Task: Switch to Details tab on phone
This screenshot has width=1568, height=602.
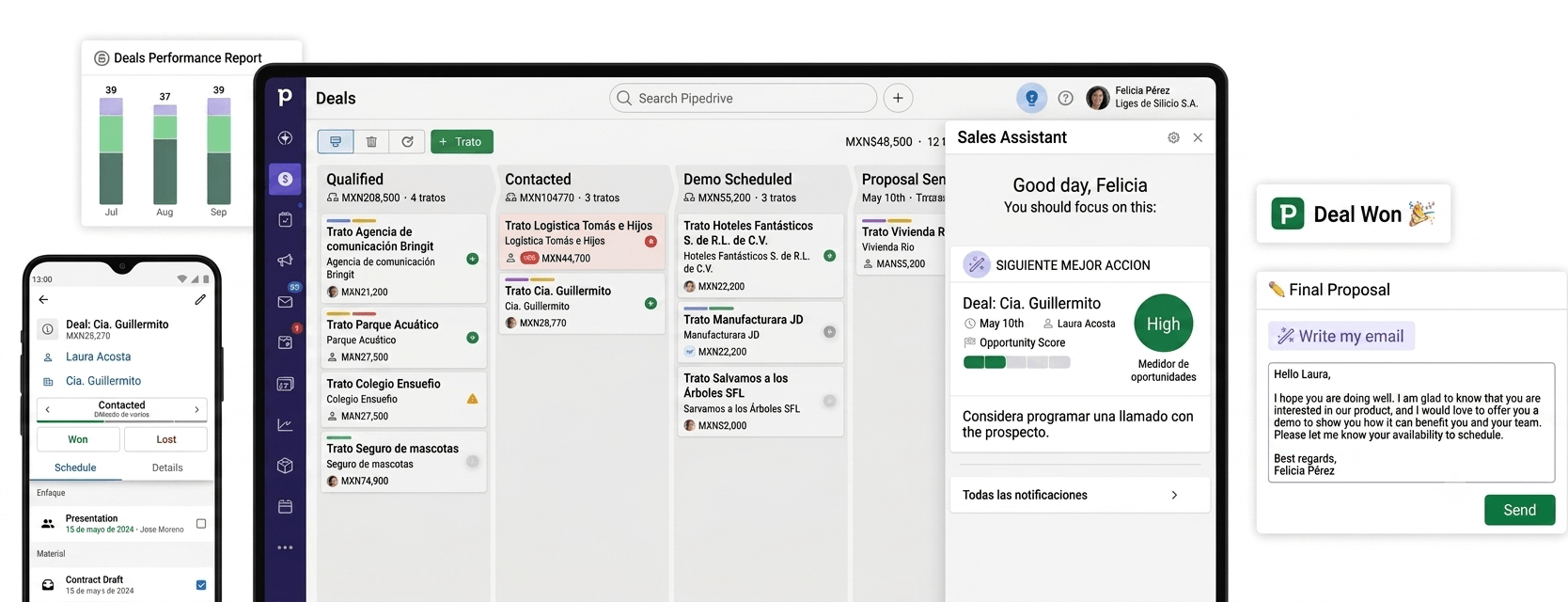Action: [167, 467]
